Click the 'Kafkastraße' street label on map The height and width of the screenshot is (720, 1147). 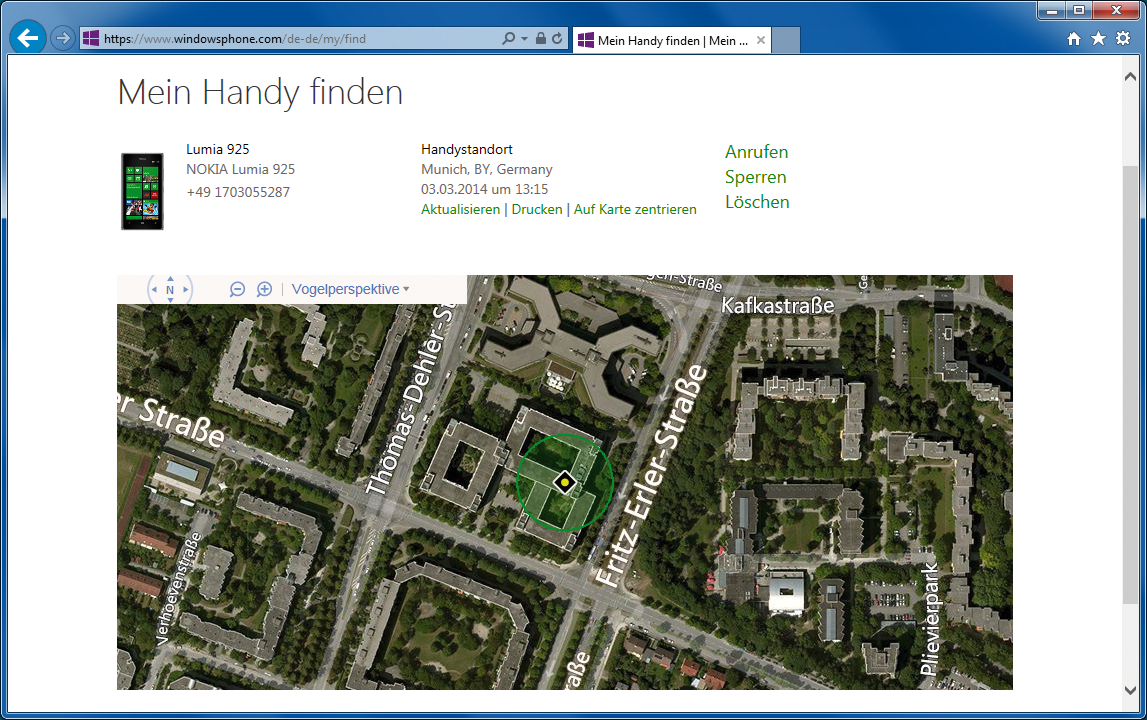[778, 305]
